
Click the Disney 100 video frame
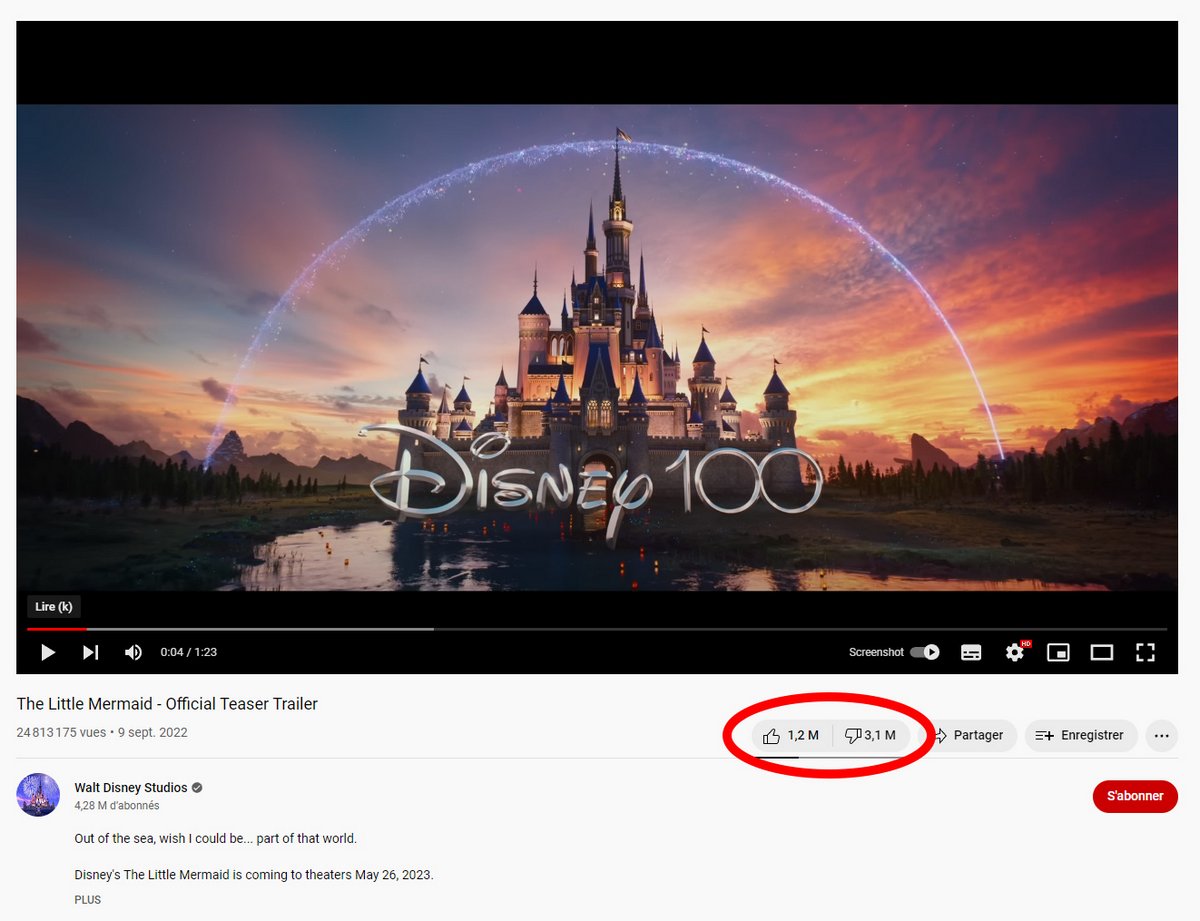click(x=597, y=348)
